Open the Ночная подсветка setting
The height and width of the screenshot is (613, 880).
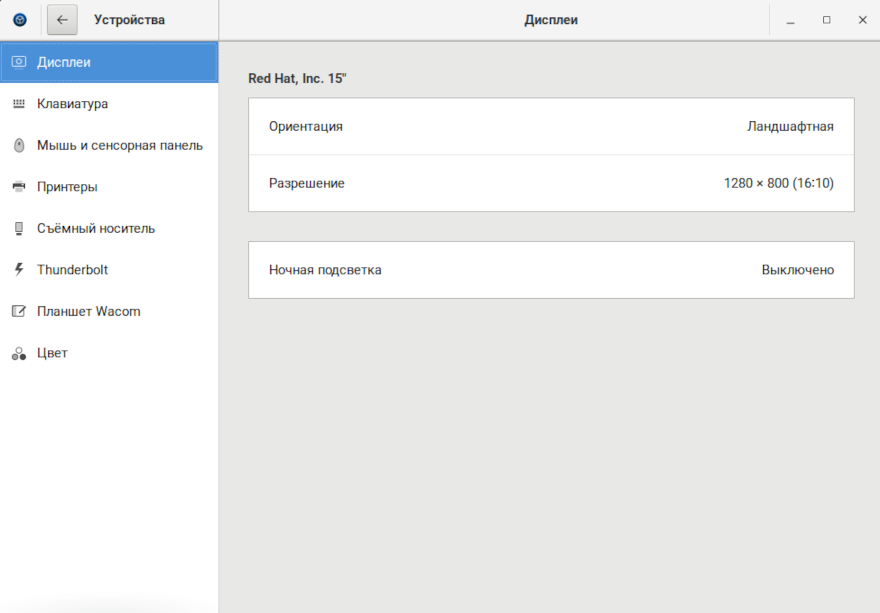click(325, 270)
